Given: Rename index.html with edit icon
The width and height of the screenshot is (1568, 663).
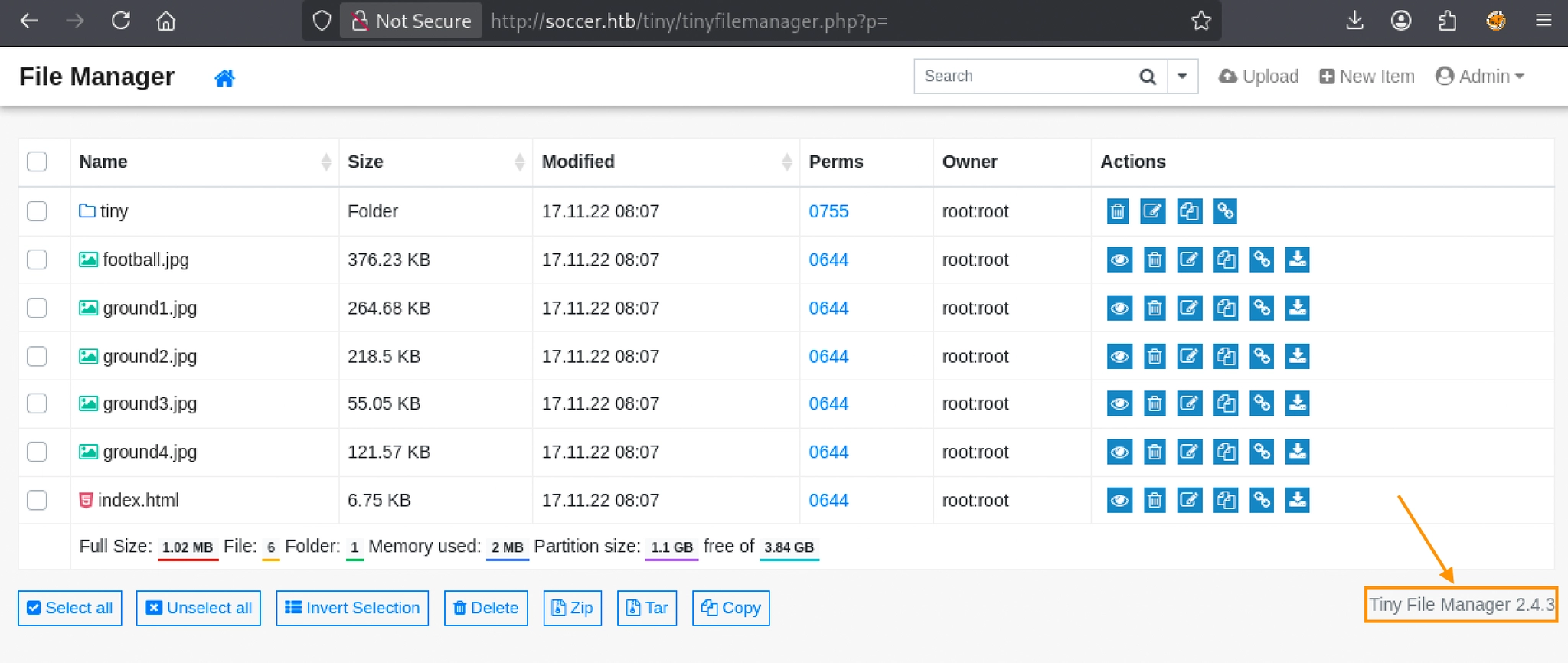Looking at the screenshot, I should point(1189,500).
